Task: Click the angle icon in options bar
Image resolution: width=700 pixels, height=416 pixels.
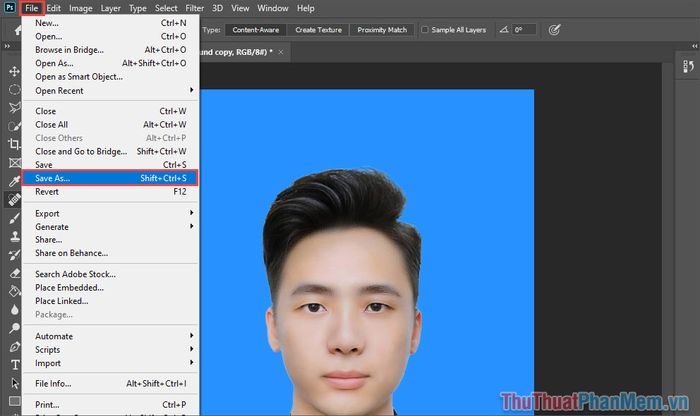Action: click(x=504, y=30)
